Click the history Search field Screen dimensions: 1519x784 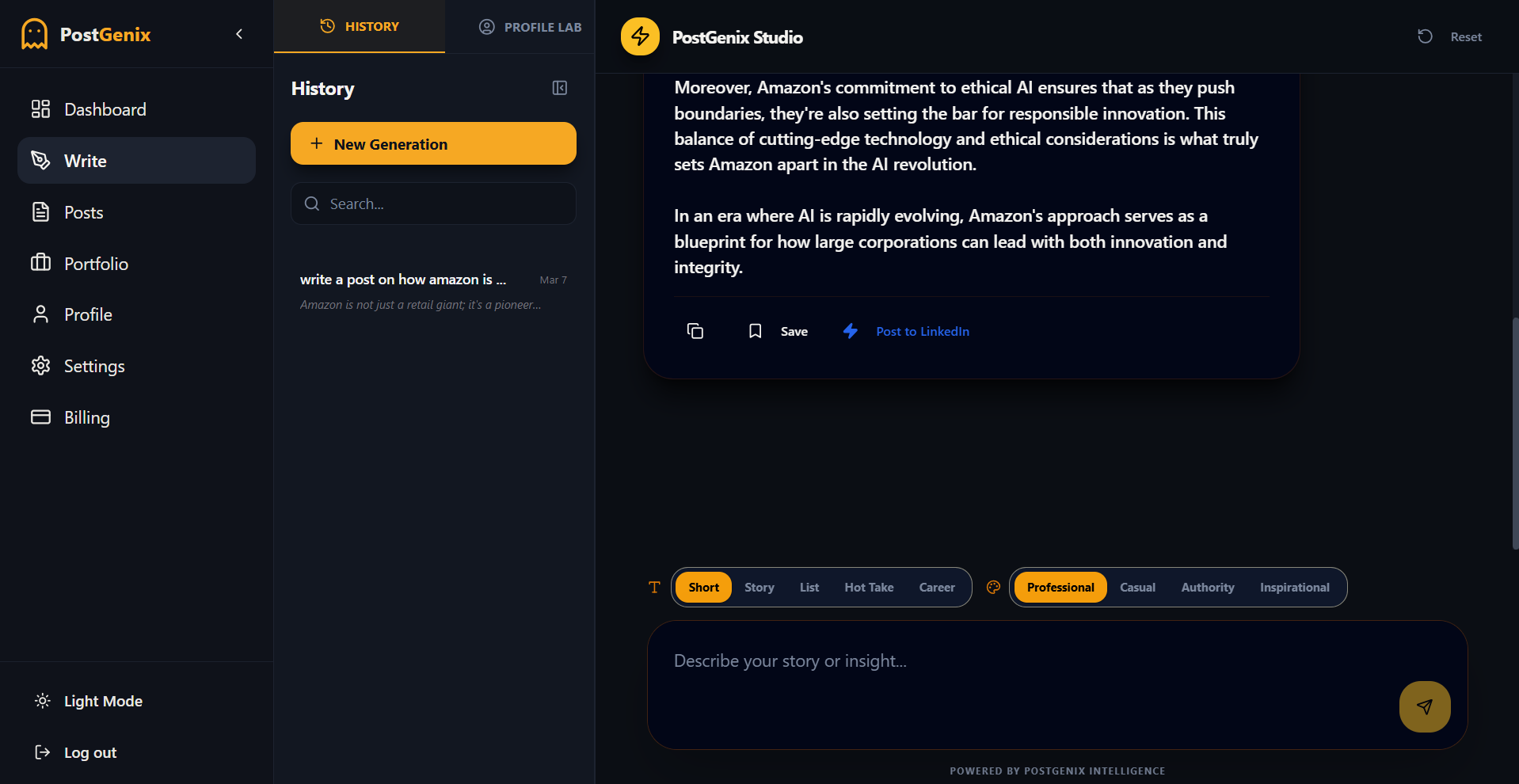tap(433, 204)
